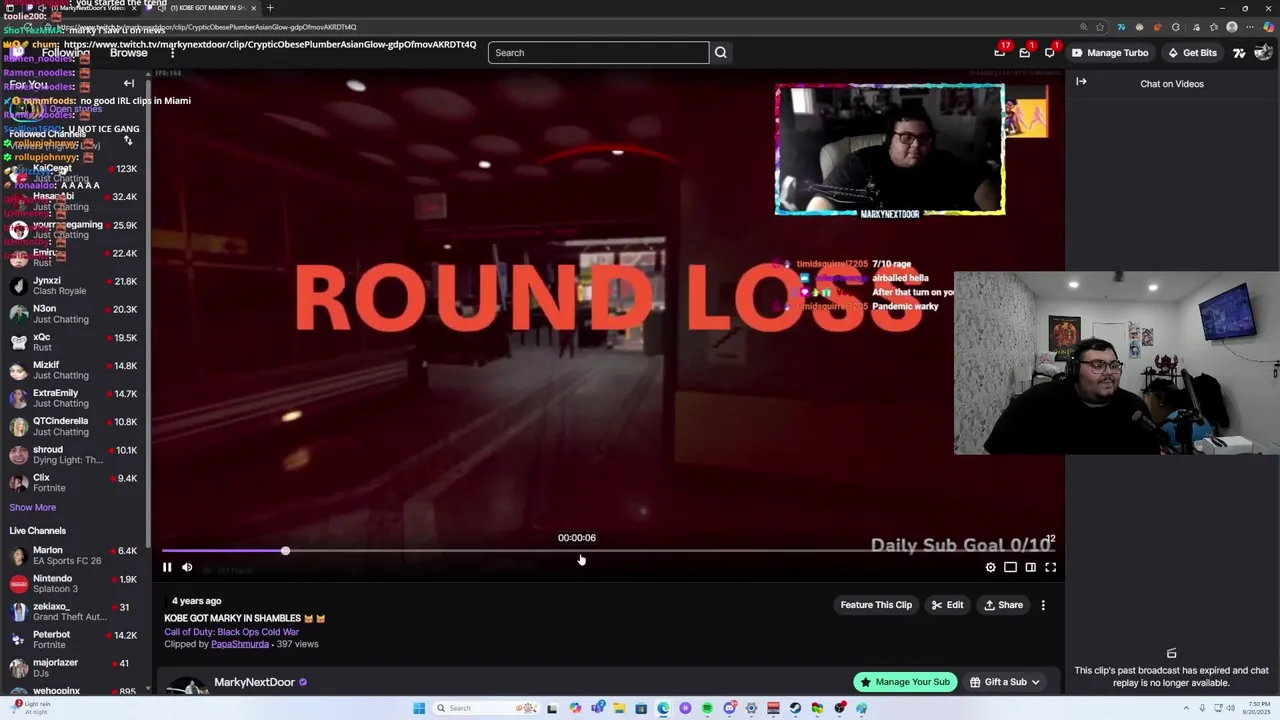The height and width of the screenshot is (720, 1280).
Task: Open Microsoft Teams from the taskbar
Action: tap(597, 708)
